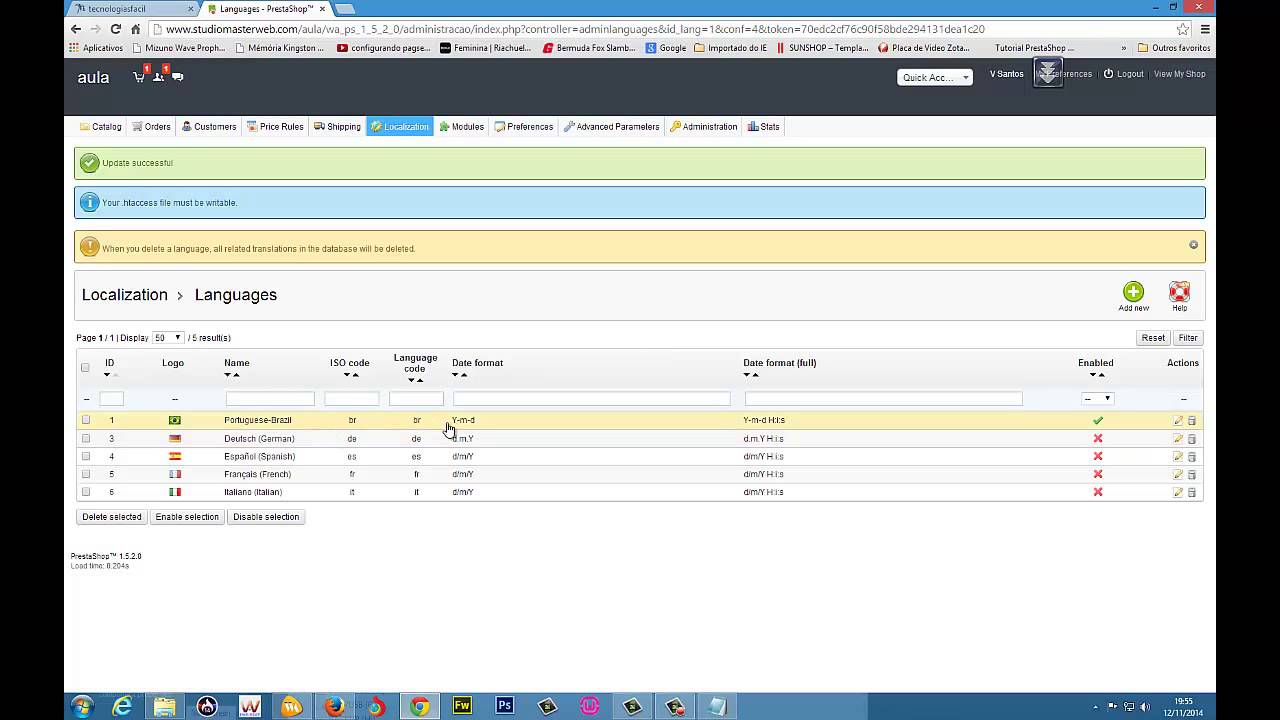Open the customer messages notification icon

tap(178, 77)
